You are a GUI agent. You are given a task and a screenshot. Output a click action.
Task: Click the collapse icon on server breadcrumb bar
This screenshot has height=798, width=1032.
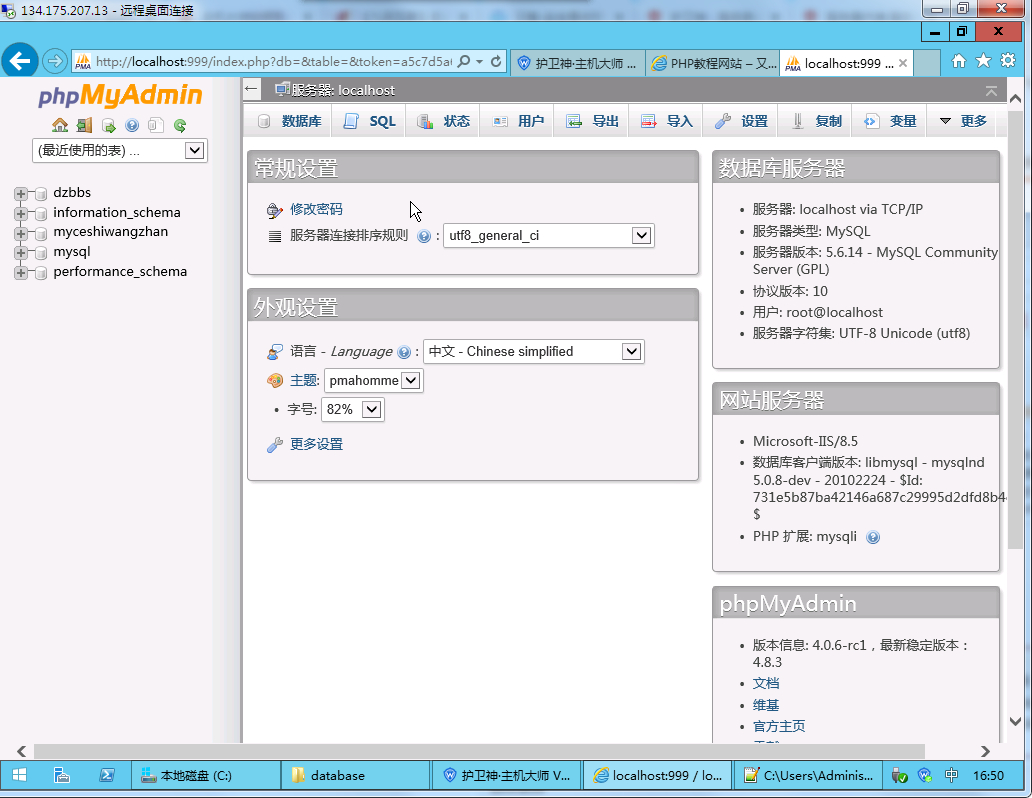(x=991, y=91)
